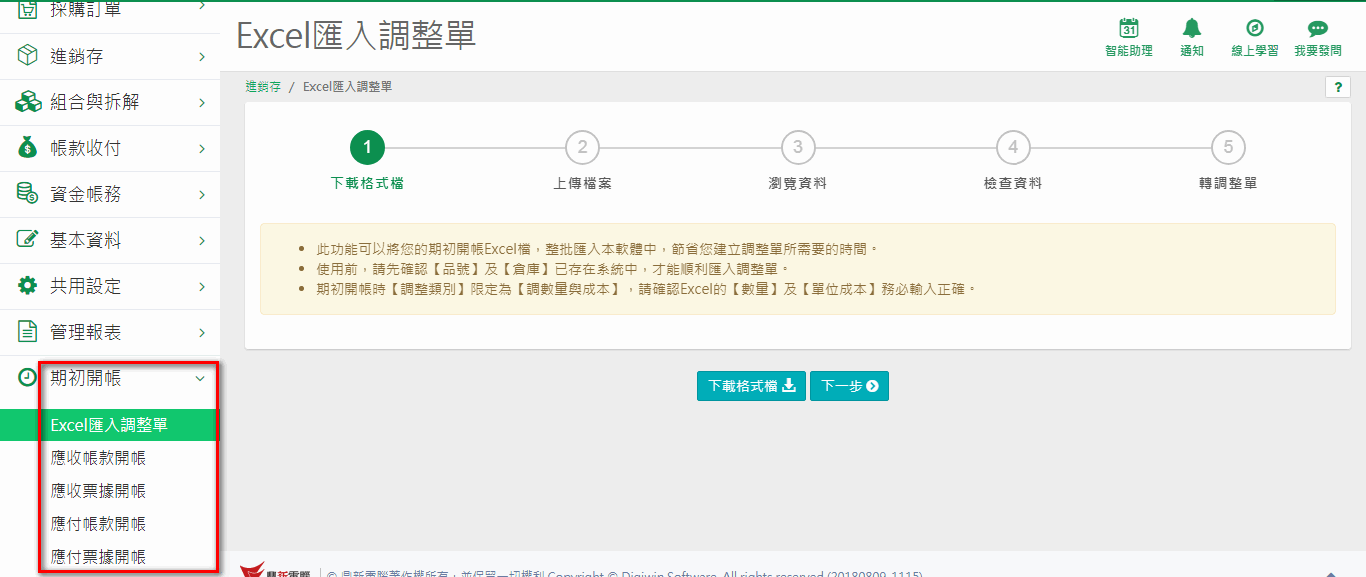The image size is (1366, 577).
Task: Click the 上傳檔案 step label
Action: click(582, 184)
